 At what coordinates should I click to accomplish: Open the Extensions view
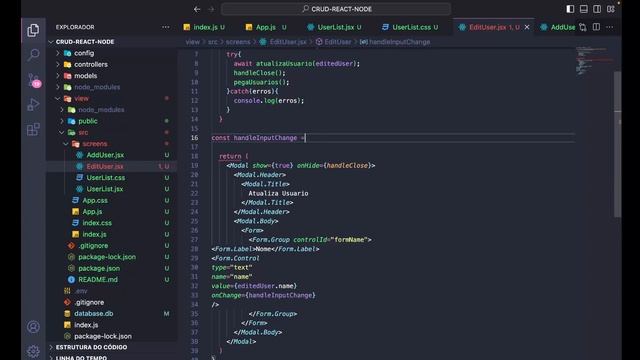pyautogui.click(x=33, y=130)
